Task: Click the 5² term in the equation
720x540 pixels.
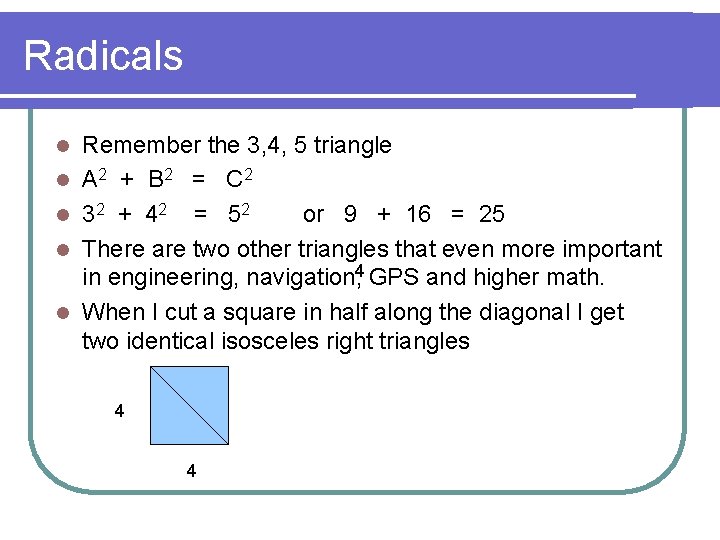Action: [x=239, y=213]
